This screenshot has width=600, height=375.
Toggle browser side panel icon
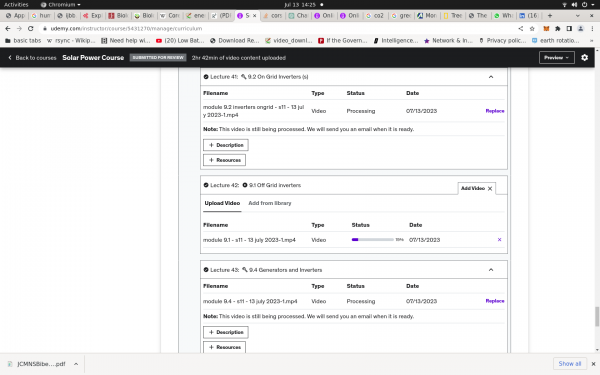pos(569,29)
